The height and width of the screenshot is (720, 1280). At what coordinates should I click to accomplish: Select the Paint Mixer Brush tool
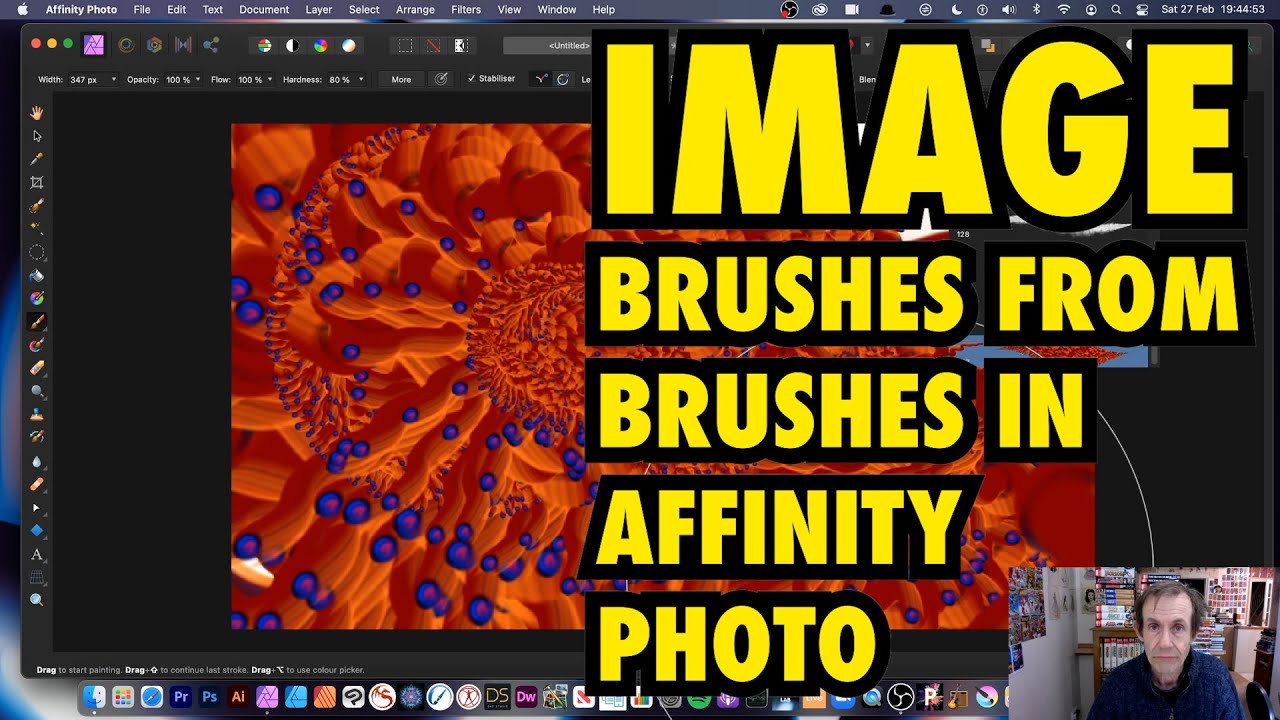pyautogui.click(x=37, y=345)
